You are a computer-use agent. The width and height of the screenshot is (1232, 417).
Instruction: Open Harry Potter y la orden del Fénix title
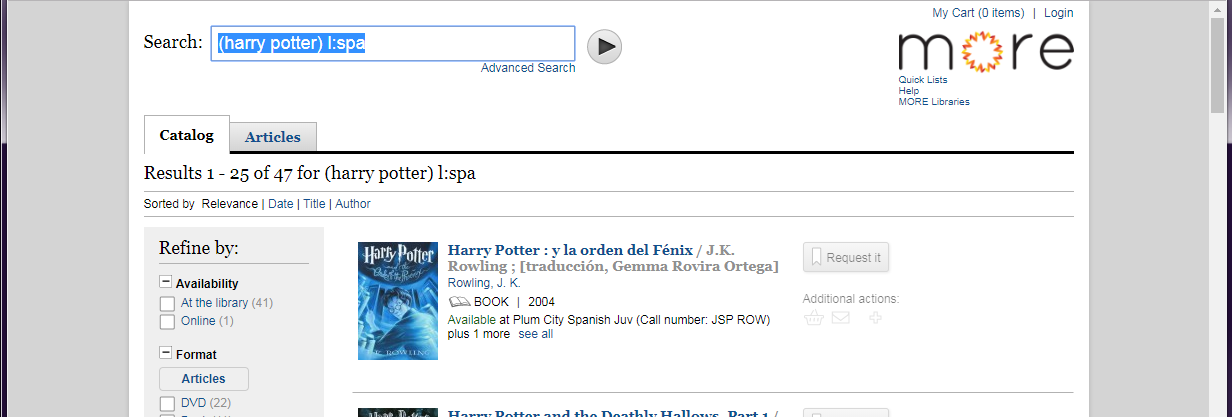(570, 250)
